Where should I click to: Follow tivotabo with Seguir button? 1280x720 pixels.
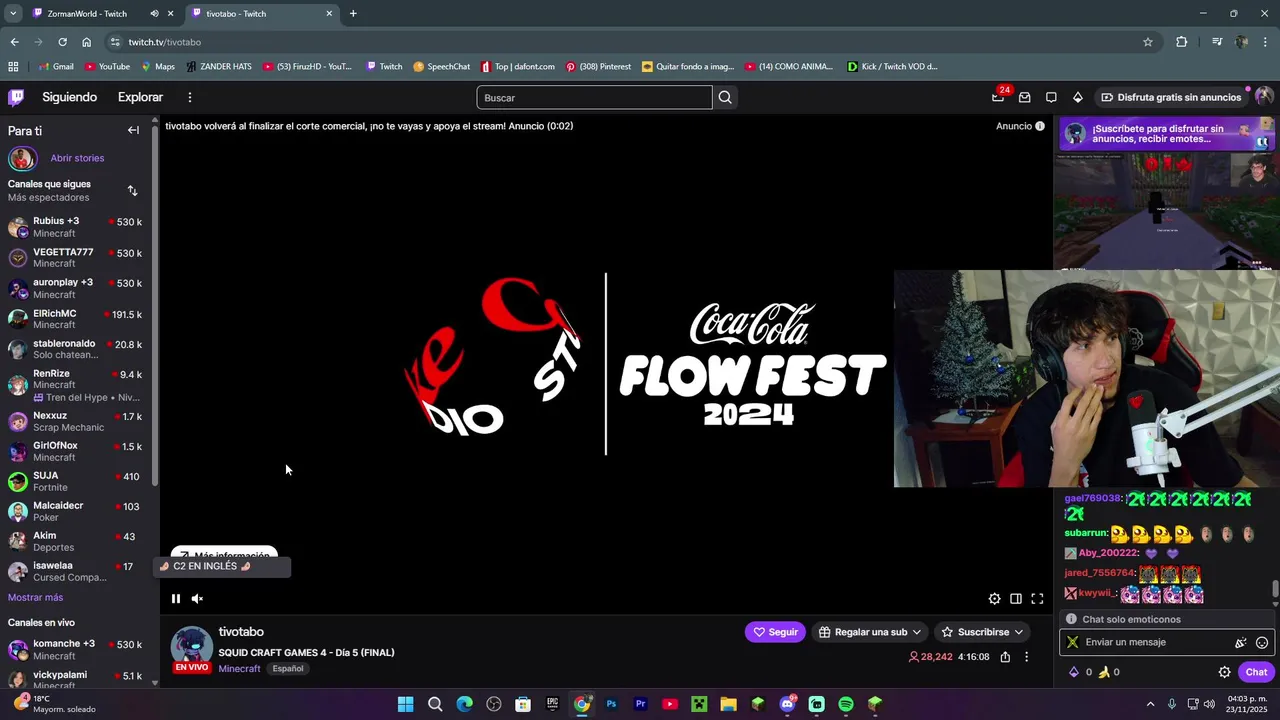click(775, 632)
